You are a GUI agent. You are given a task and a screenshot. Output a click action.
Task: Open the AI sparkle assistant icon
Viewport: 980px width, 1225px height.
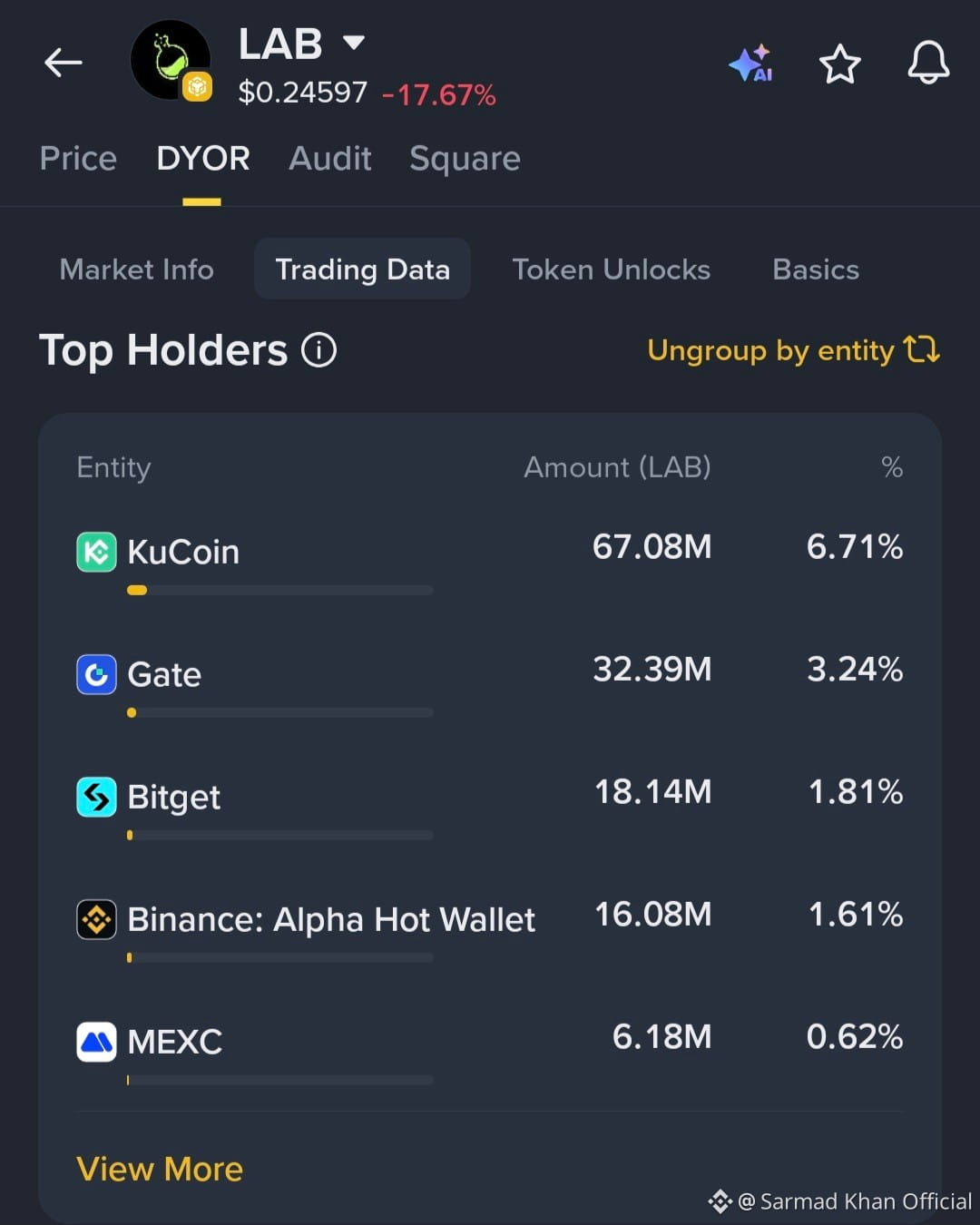pos(750,64)
